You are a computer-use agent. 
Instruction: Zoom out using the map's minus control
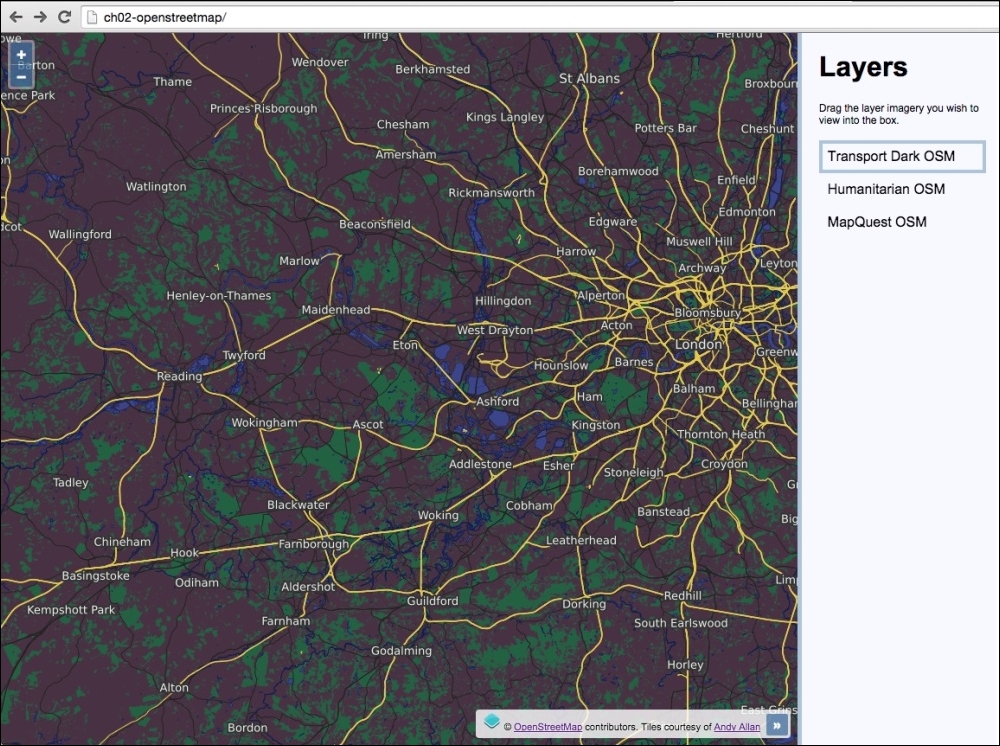[20, 76]
